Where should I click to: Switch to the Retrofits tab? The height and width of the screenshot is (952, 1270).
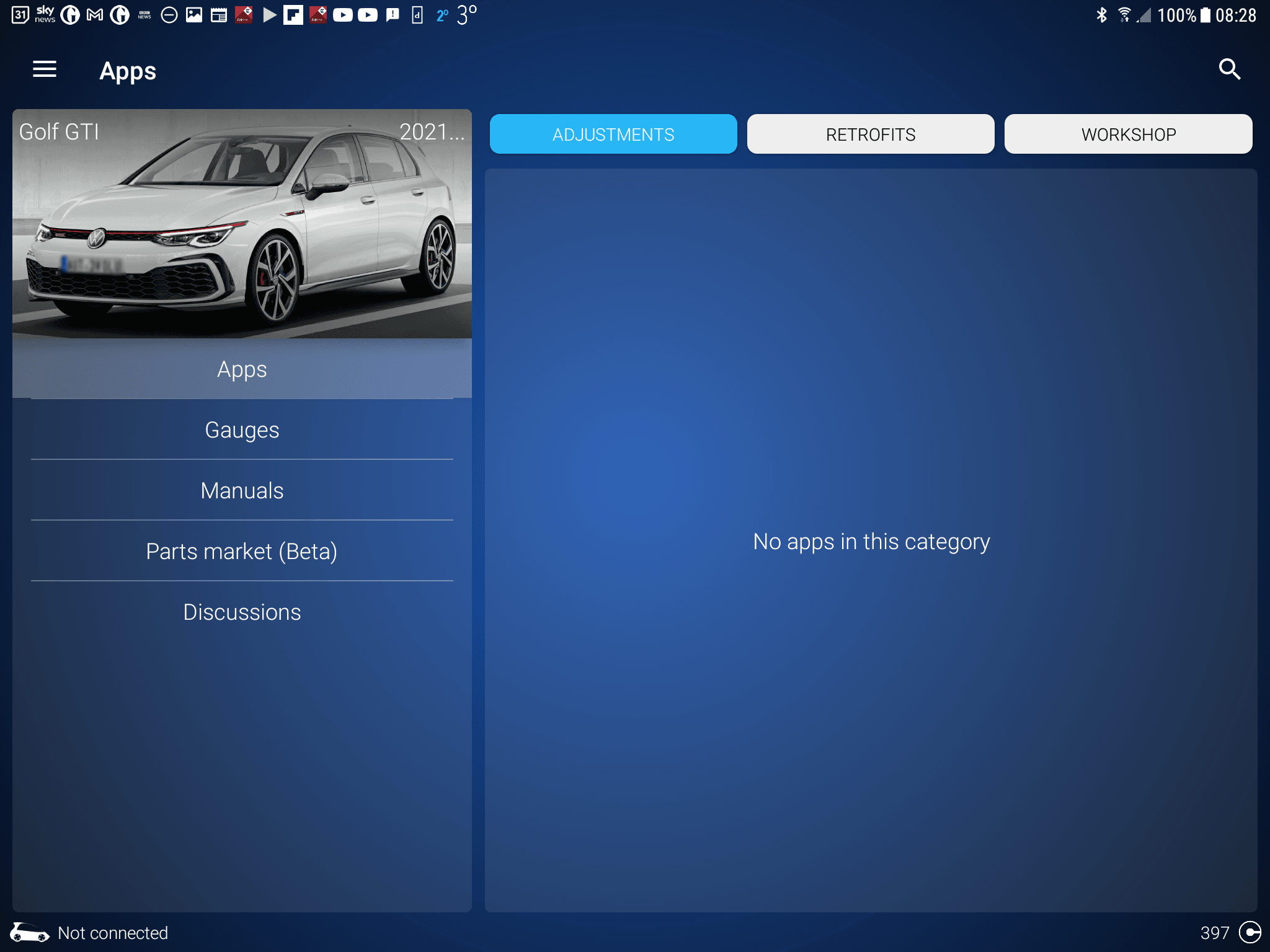[870, 134]
